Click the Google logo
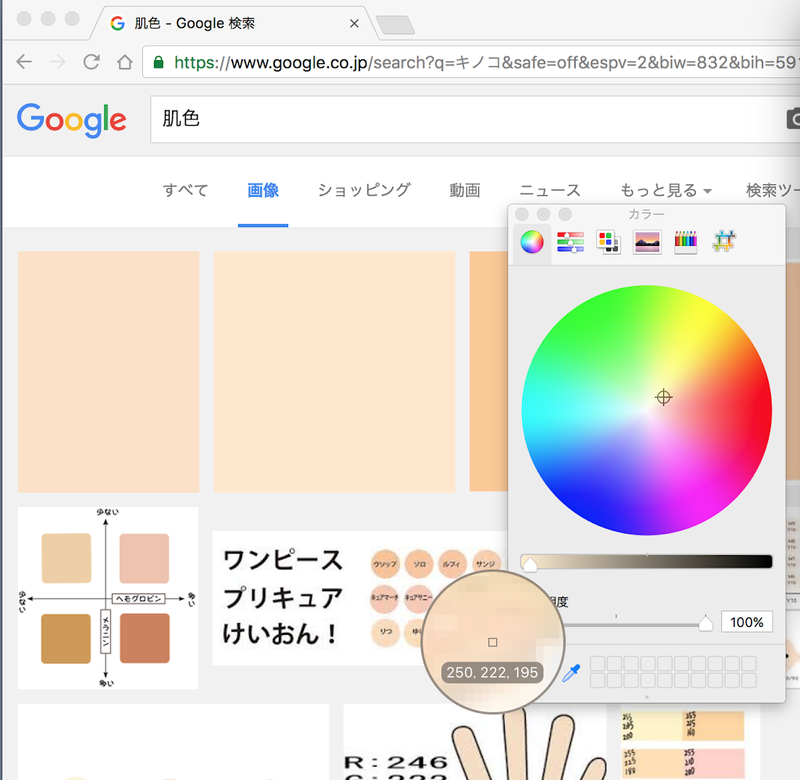The height and width of the screenshot is (780, 800). pyautogui.click(x=72, y=119)
